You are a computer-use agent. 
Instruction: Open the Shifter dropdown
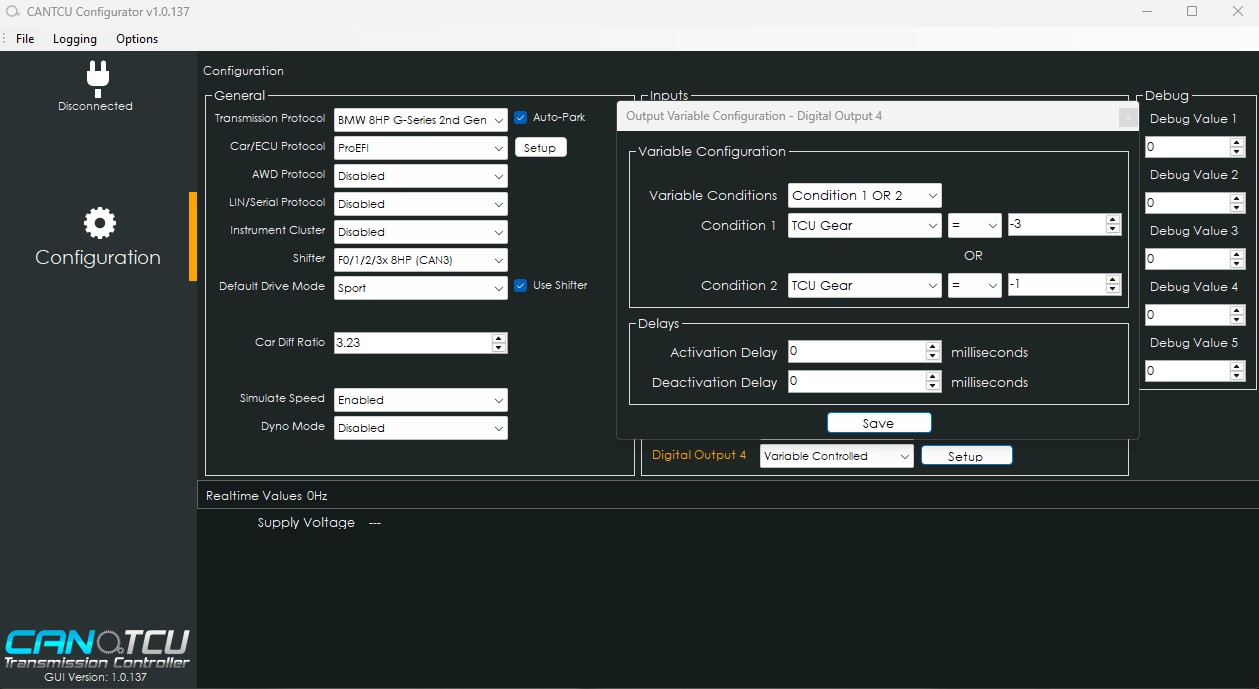421,260
